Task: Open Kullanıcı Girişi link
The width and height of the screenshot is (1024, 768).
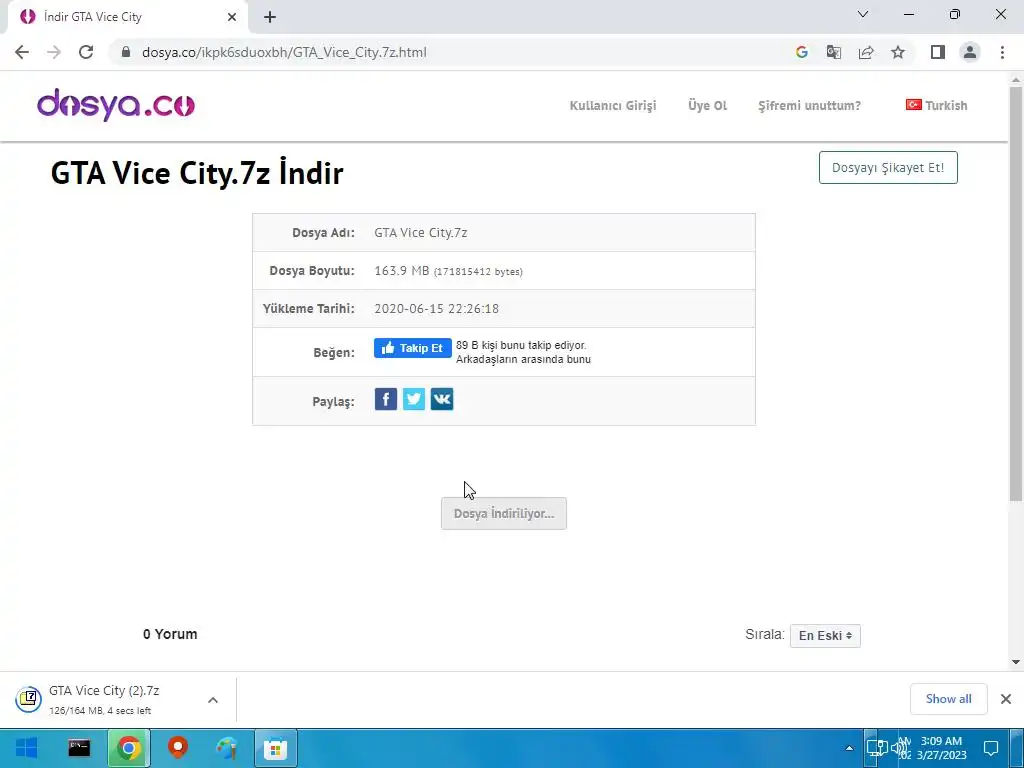Action: point(613,106)
